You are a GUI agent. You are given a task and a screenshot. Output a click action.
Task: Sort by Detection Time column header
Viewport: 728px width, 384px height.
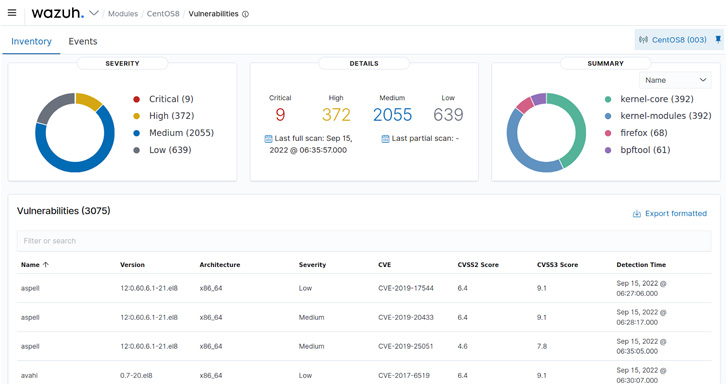(x=641, y=265)
